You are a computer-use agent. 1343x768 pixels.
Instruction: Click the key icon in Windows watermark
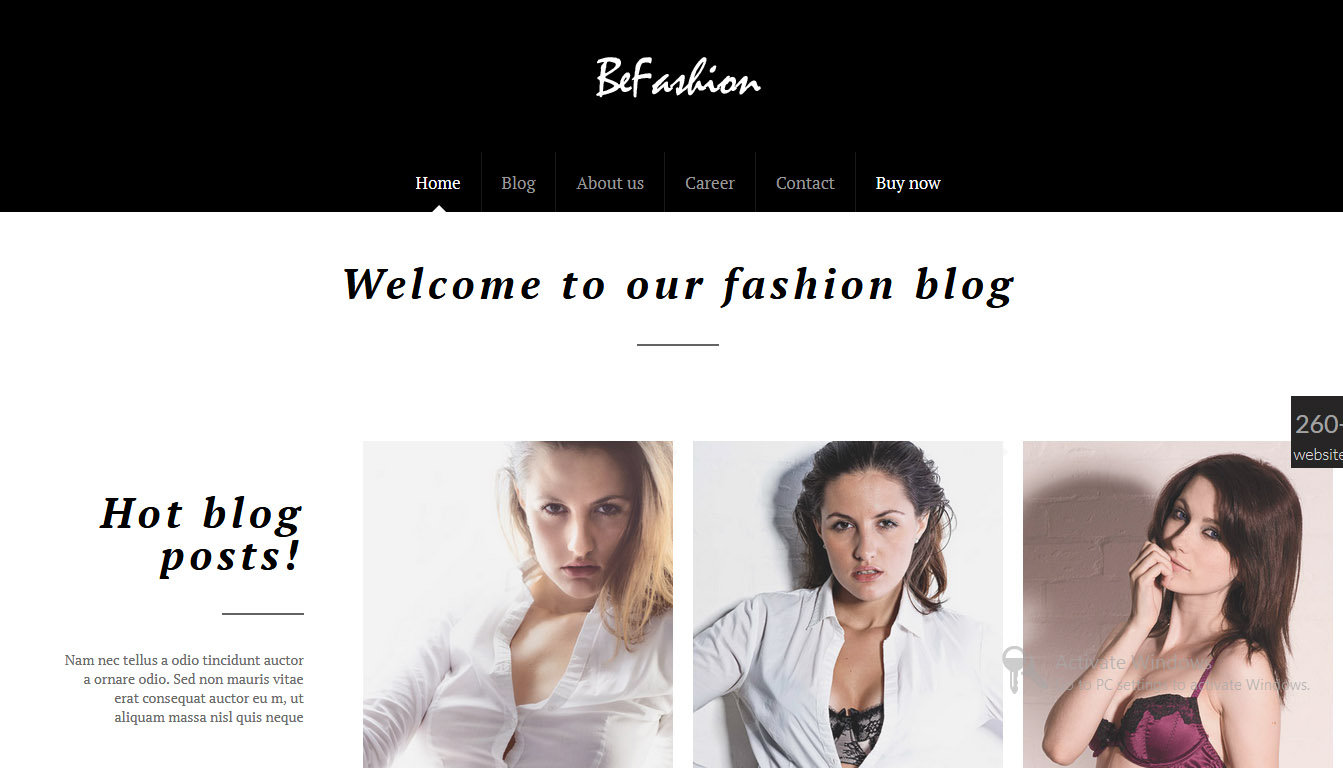click(x=1014, y=670)
